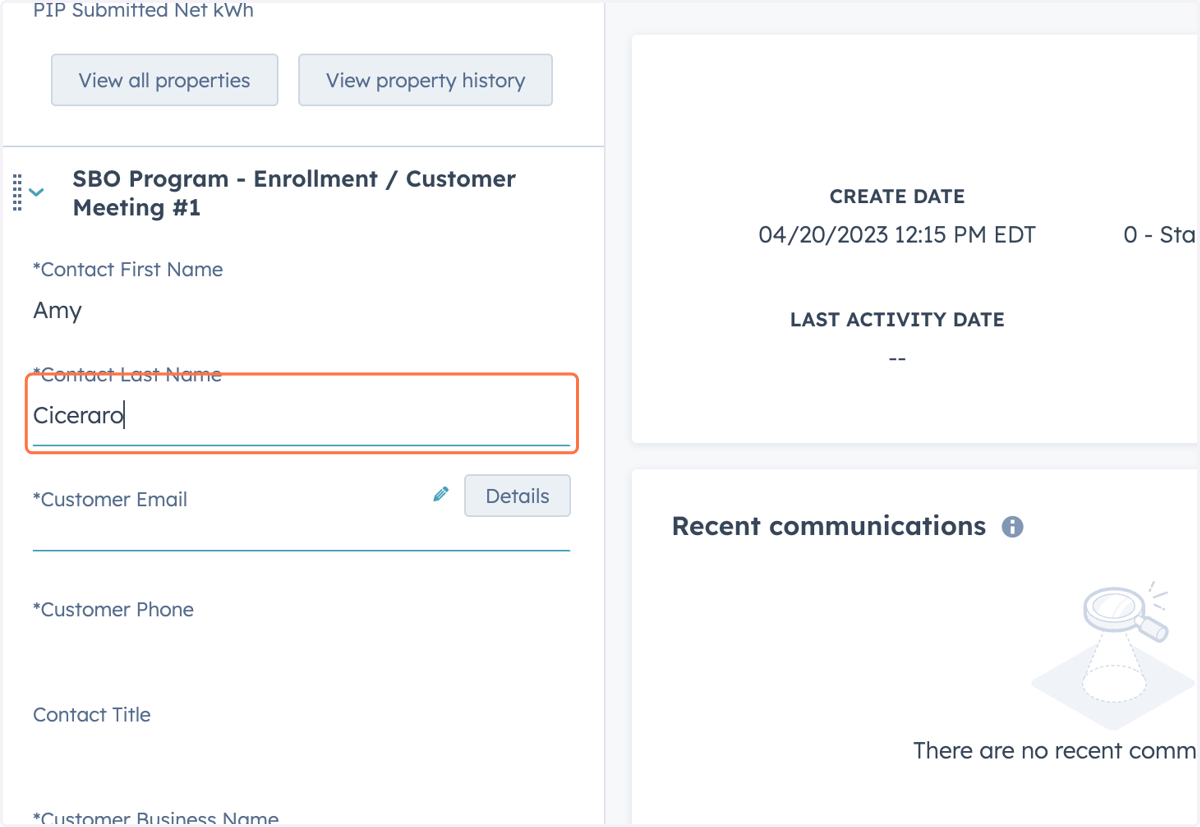
Task: Click the create date value 04/20/2023 12:15 PM EDT
Action: click(x=897, y=235)
